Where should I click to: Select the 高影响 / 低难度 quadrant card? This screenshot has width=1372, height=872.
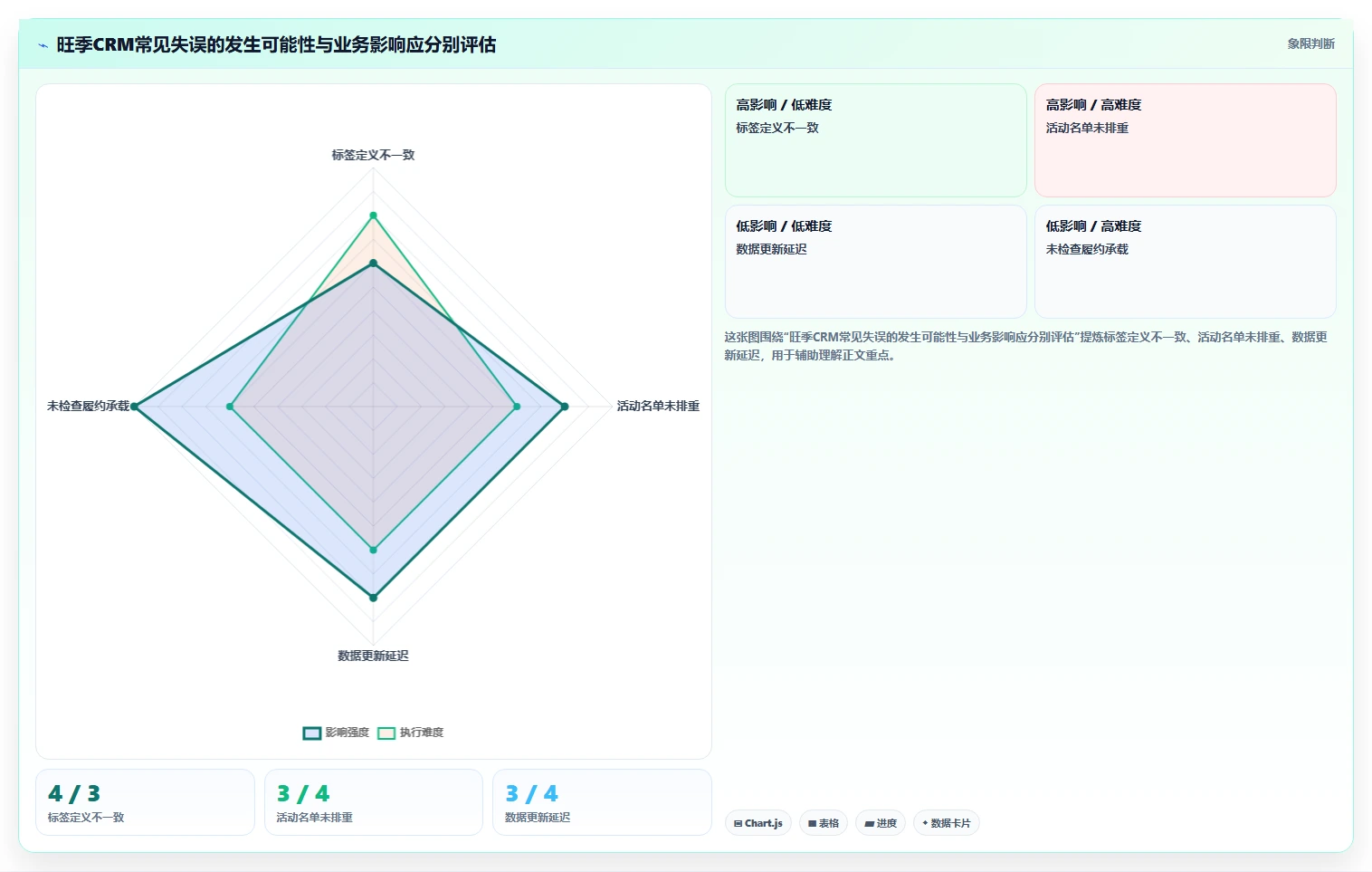[x=875, y=140]
